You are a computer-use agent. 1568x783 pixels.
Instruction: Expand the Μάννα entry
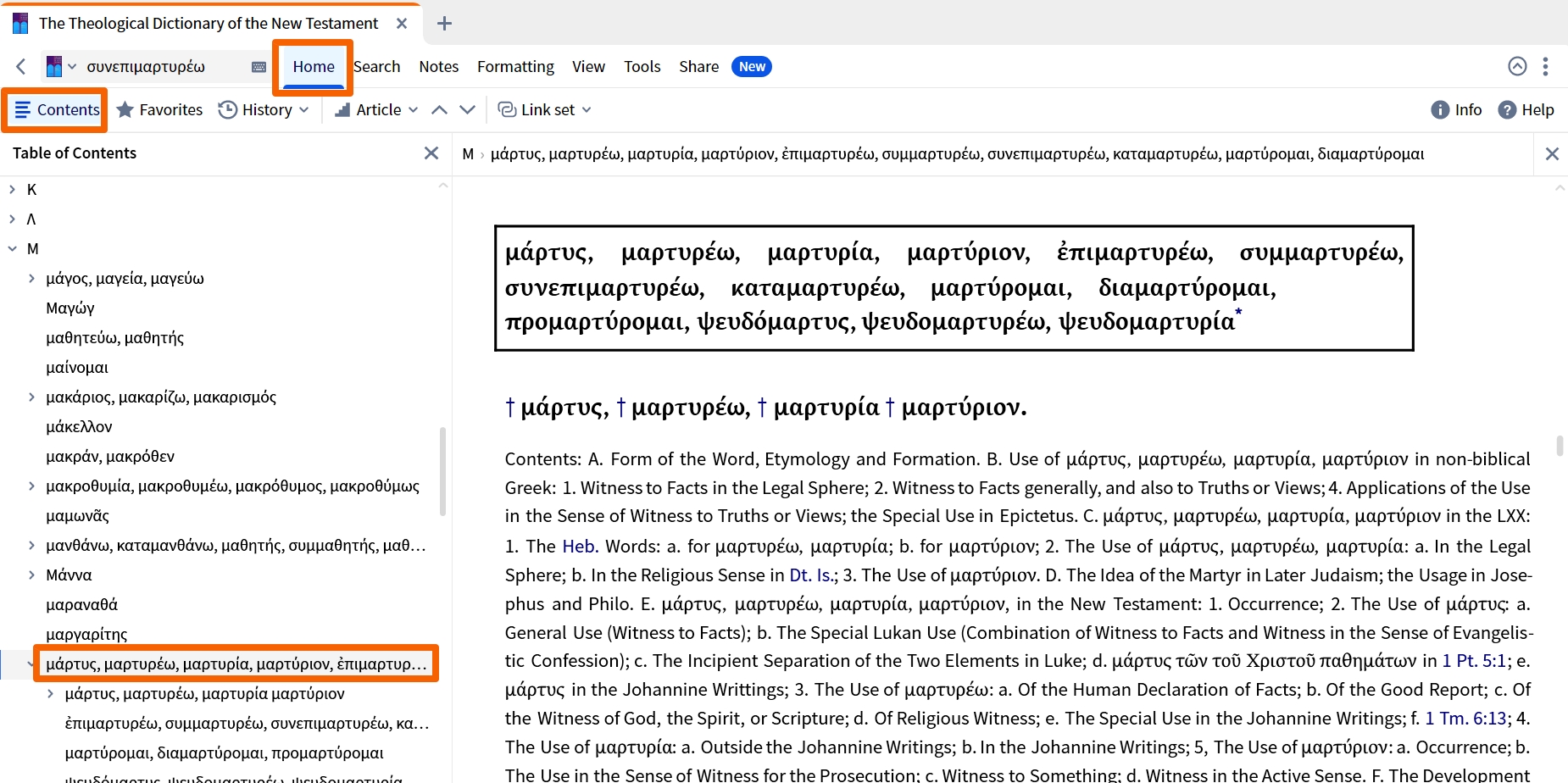[x=31, y=575]
